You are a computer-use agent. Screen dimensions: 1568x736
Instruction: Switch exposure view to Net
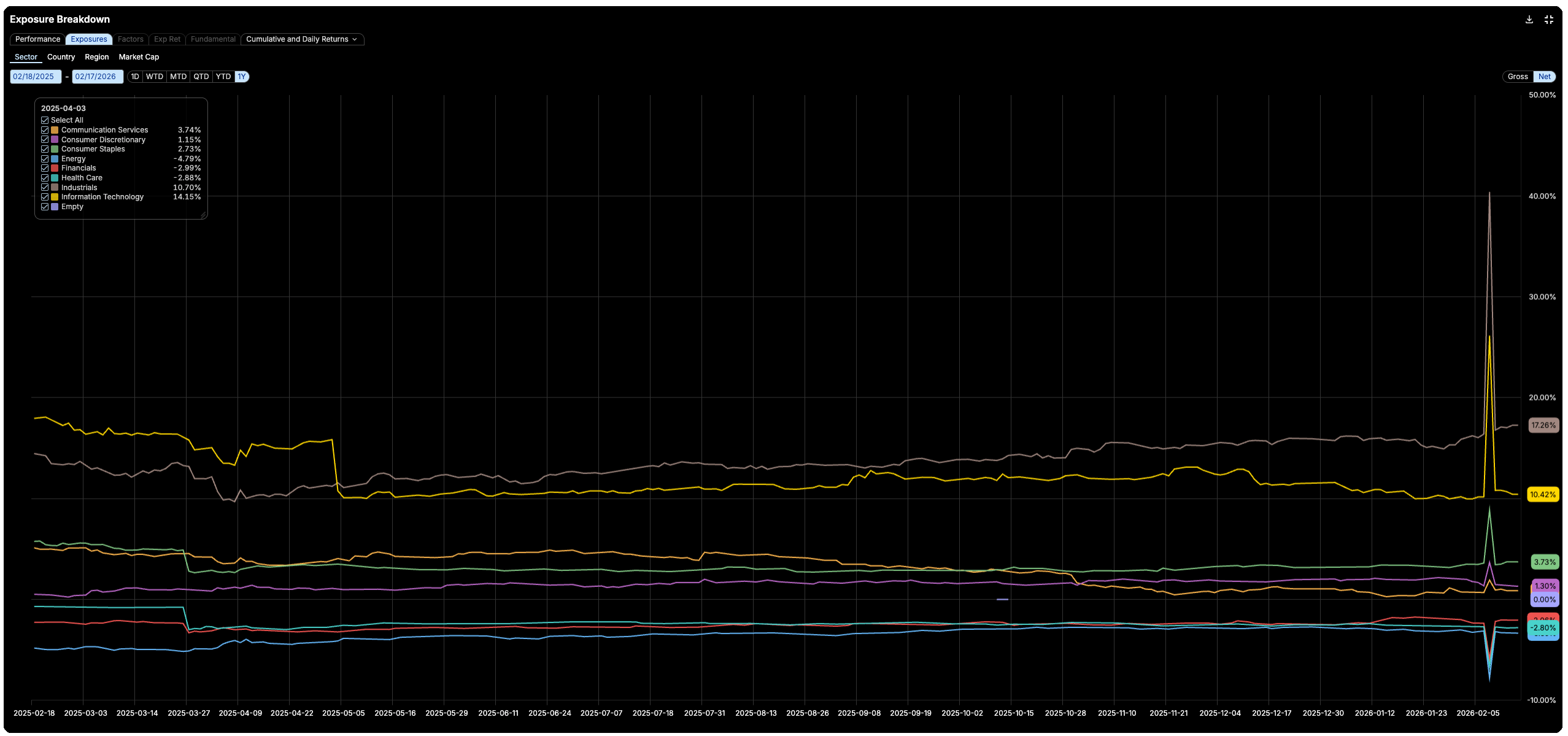pos(1544,77)
